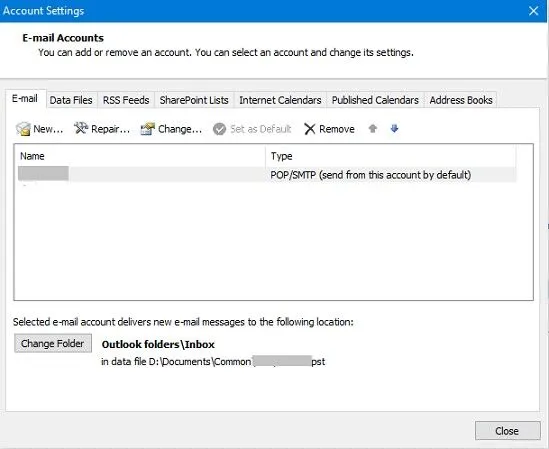The height and width of the screenshot is (449, 549).
Task: Select the SharePoint Lists tab
Action: pos(194,100)
